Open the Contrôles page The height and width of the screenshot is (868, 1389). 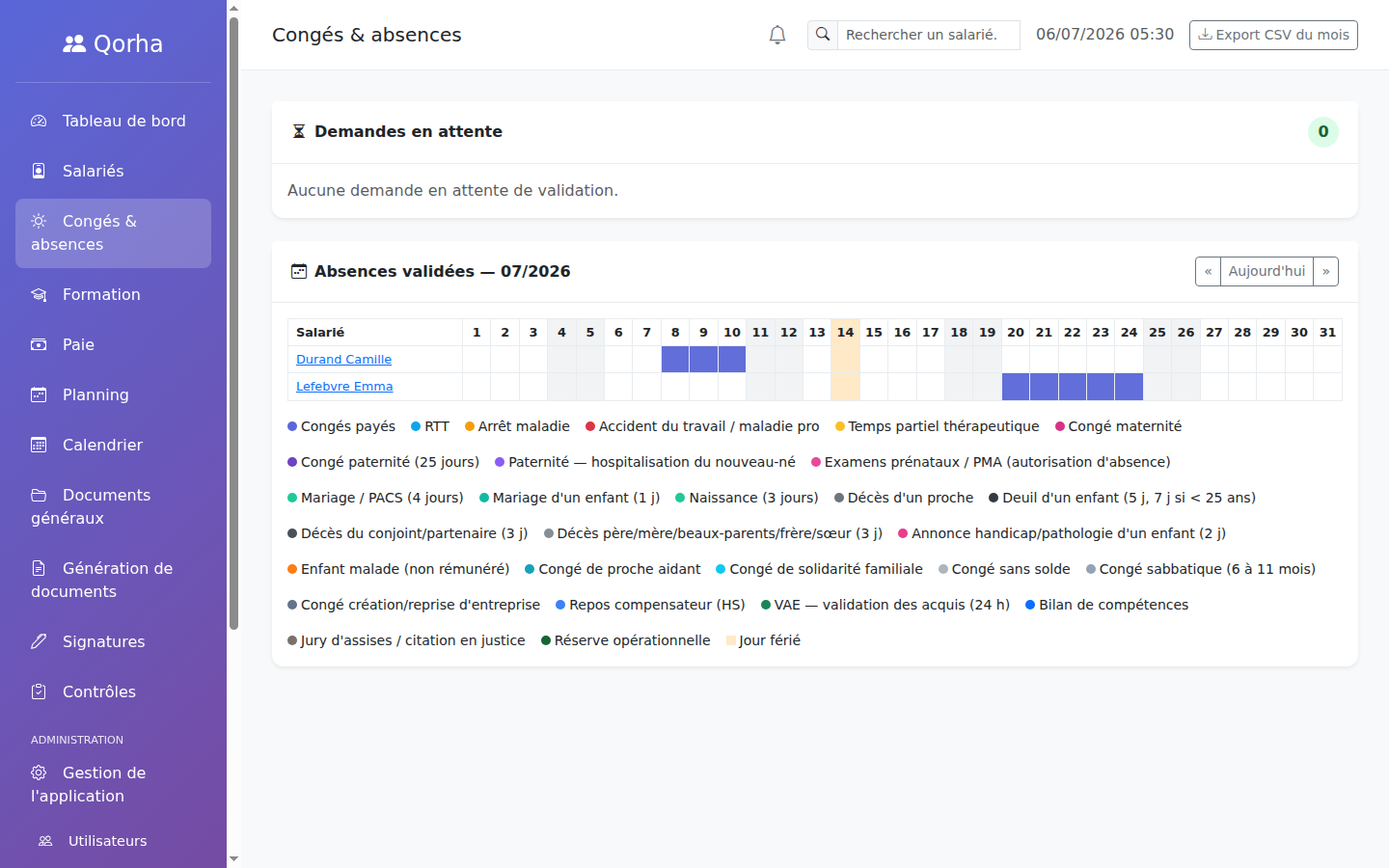tap(113, 692)
